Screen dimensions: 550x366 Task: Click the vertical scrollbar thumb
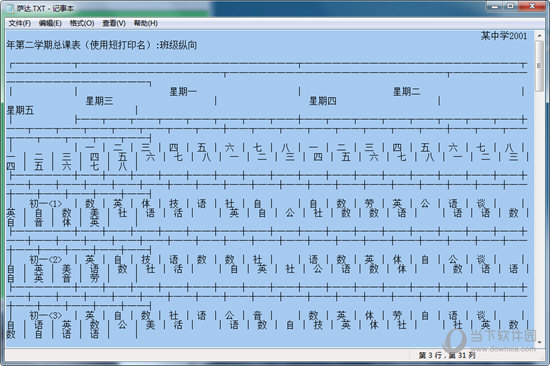pos(539,66)
